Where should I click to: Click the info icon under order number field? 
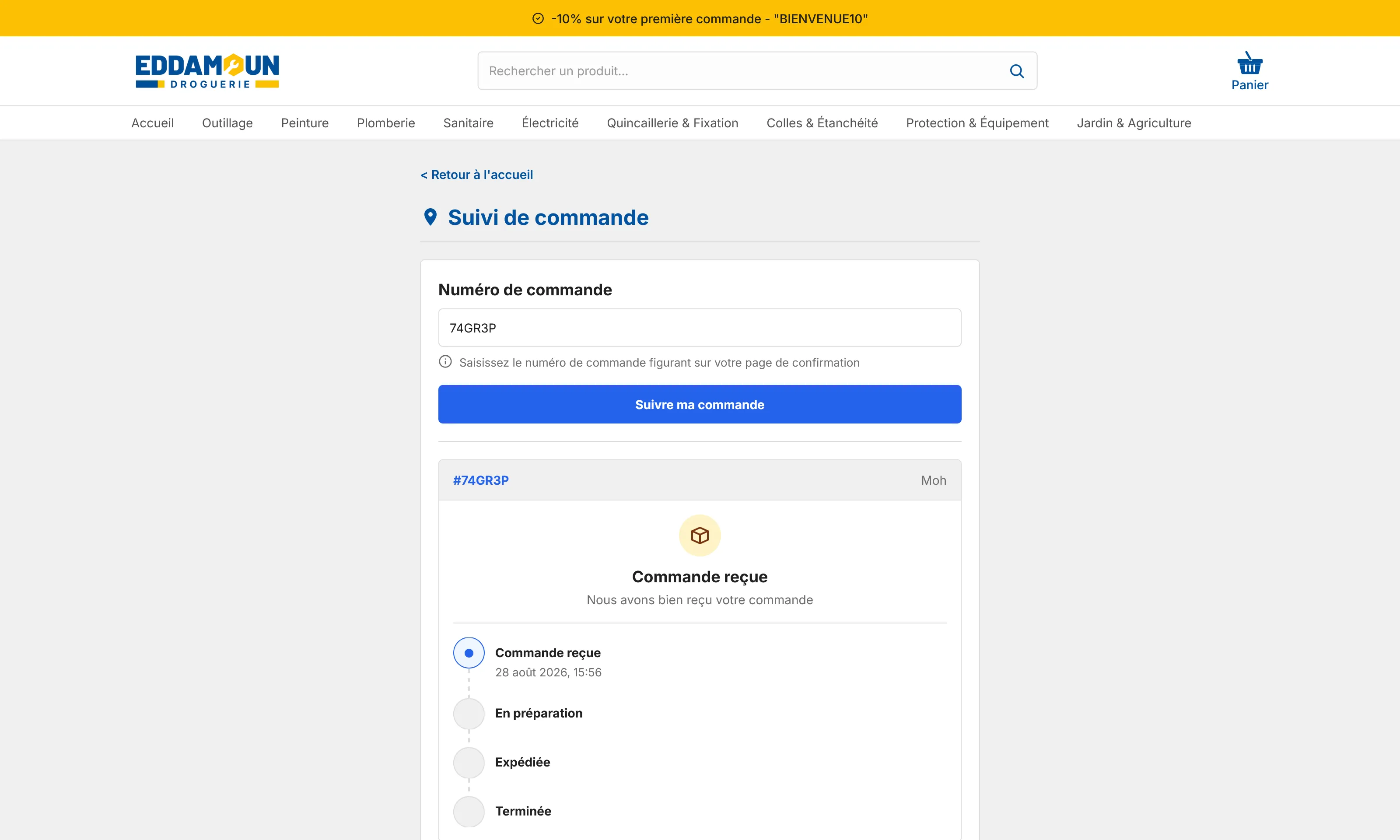[445, 362]
